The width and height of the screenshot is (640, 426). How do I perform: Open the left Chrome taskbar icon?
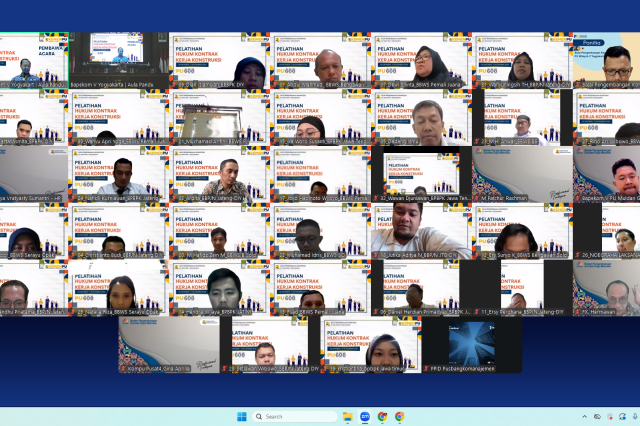click(382, 416)
